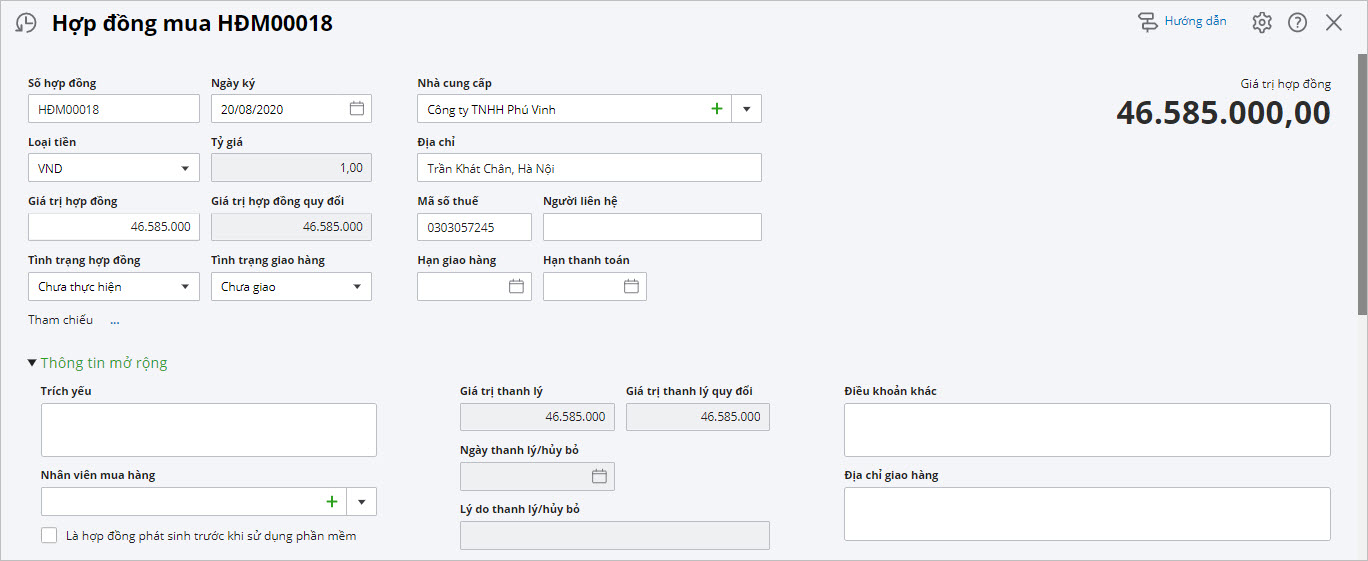Open calendar for Hạn giao hàng
Image resolution: width=1368 pixels, height=561 pixels.
[516, 287]
